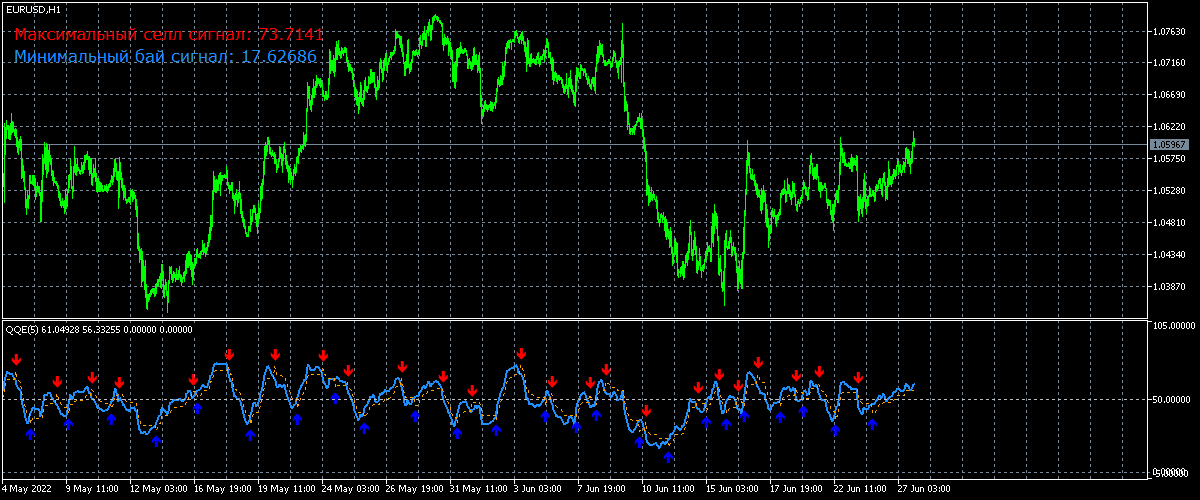Select the rightmost blue buy arrow
Viewport: 1200px width, 500px height.
coord(872,423)
